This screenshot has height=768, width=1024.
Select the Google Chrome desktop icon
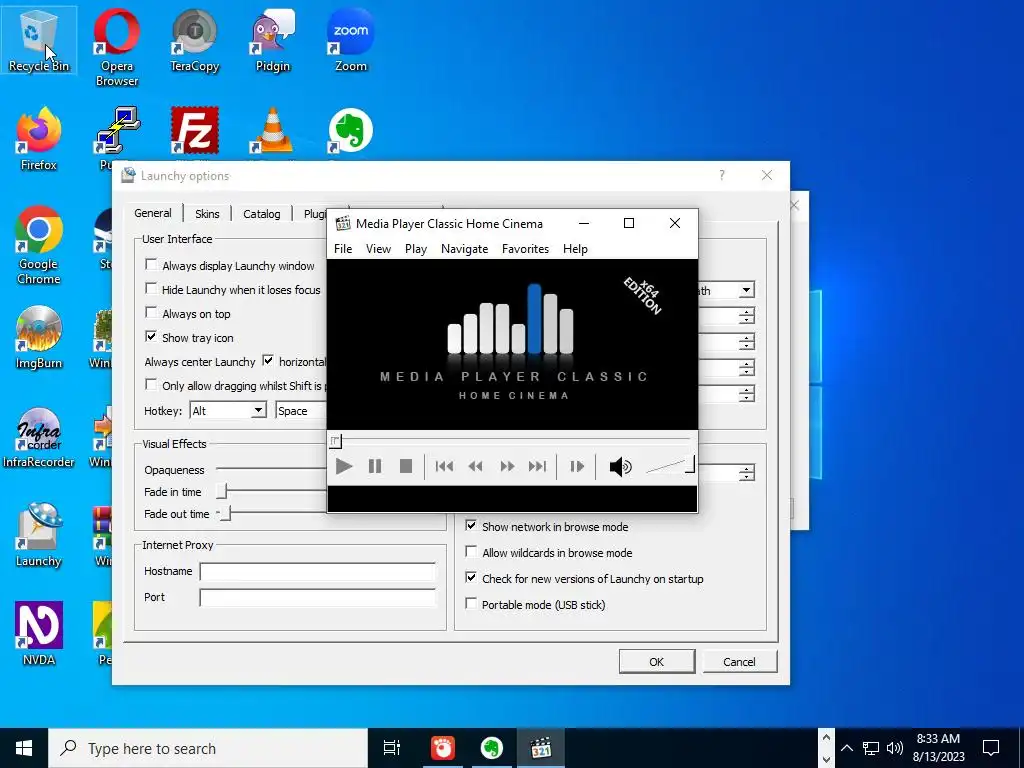[39, 245]
